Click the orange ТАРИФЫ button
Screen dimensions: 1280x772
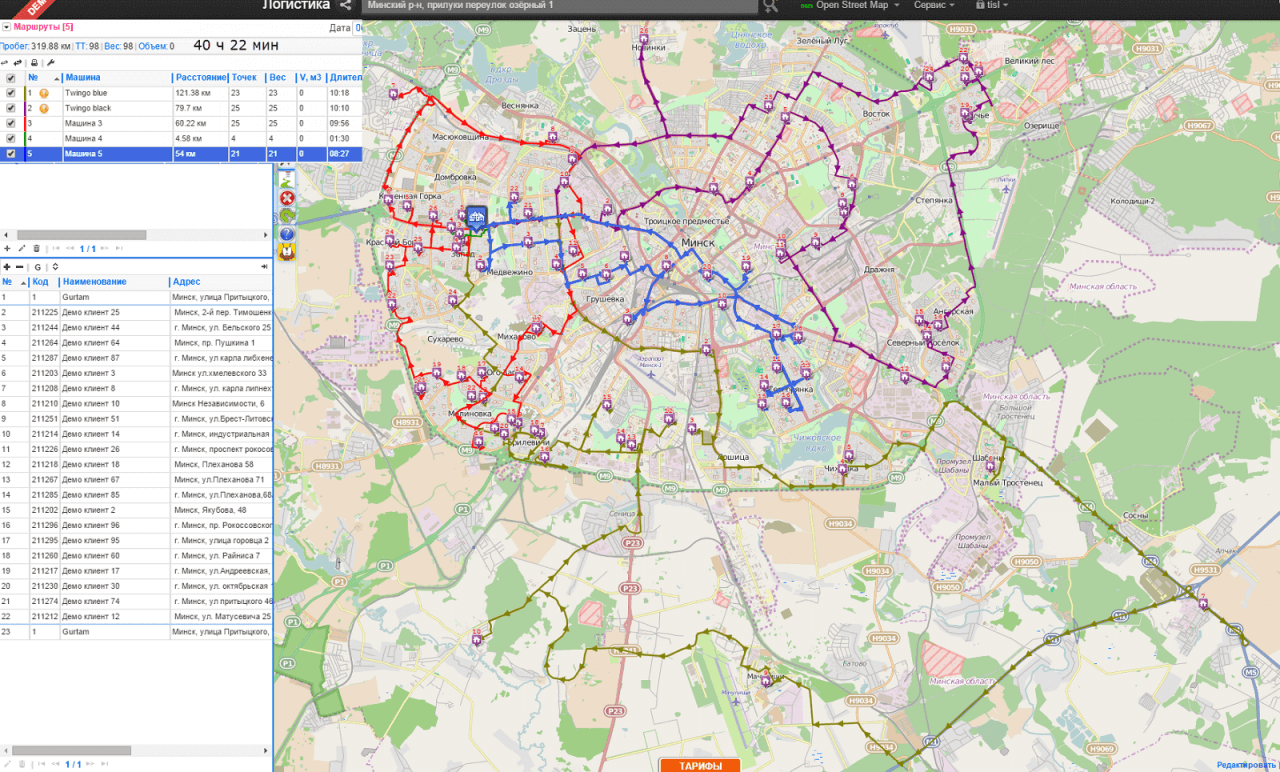(x=700, y=765)
